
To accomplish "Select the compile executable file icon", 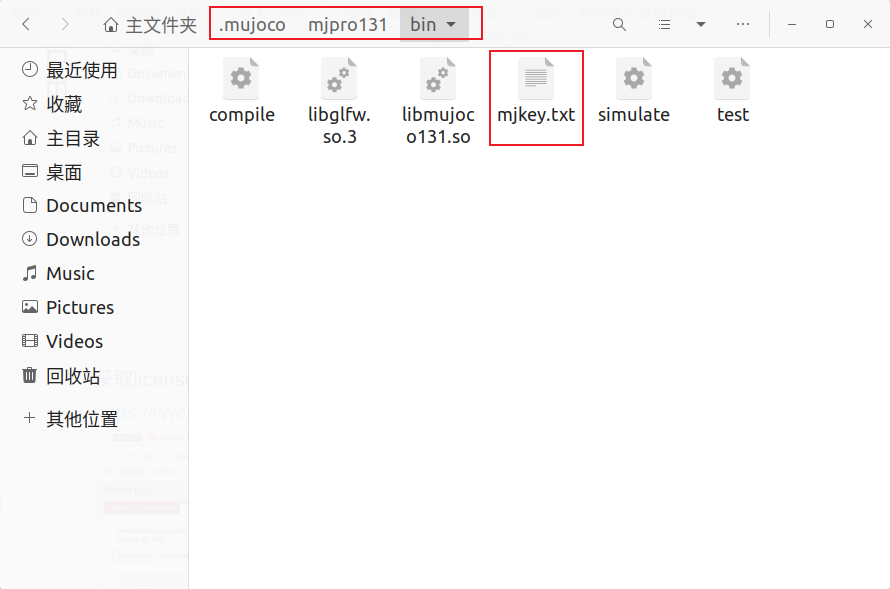I will point(241,78).
